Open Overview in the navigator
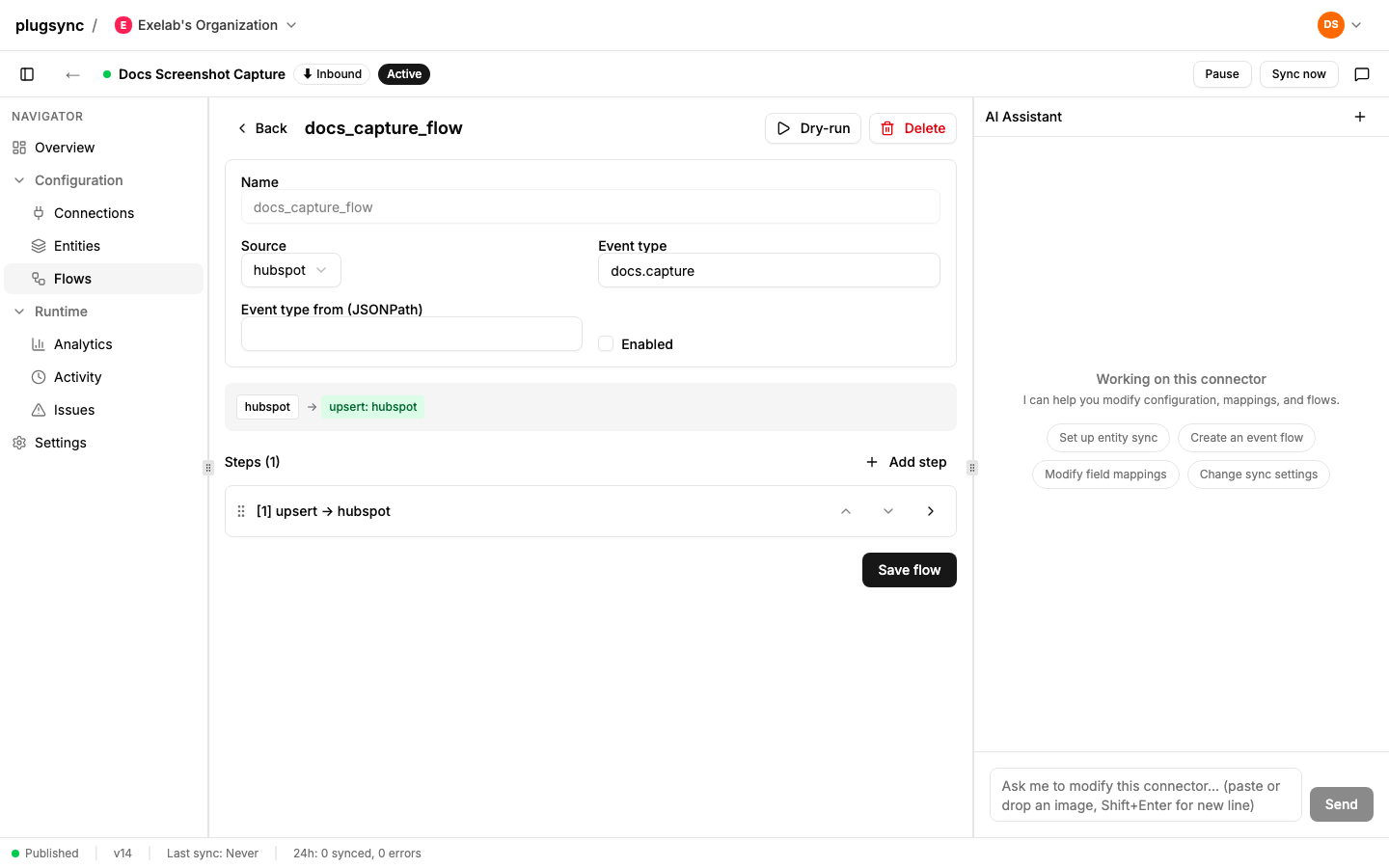The image size is (1389, 868). click(104, 148)
